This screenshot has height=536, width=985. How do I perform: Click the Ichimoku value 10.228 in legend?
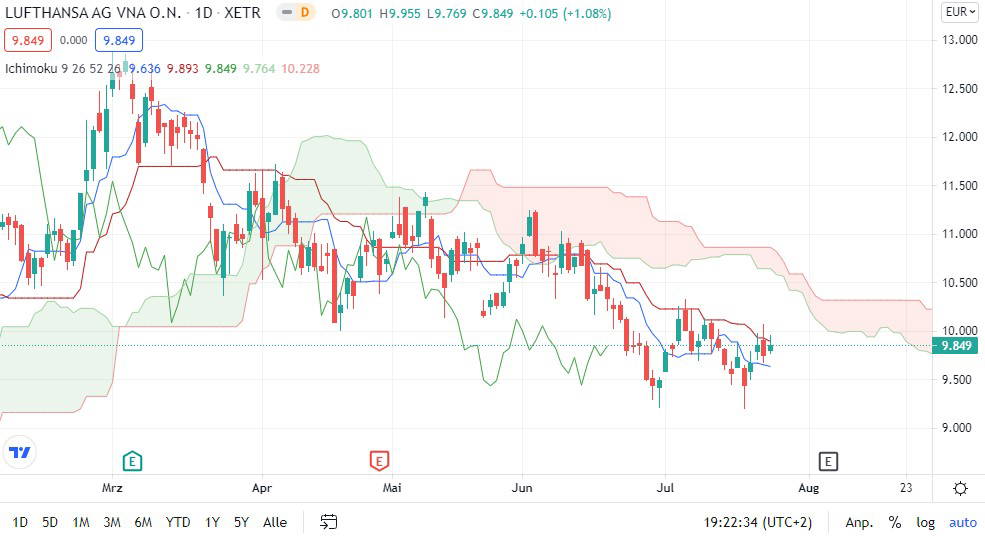point(300,68)
